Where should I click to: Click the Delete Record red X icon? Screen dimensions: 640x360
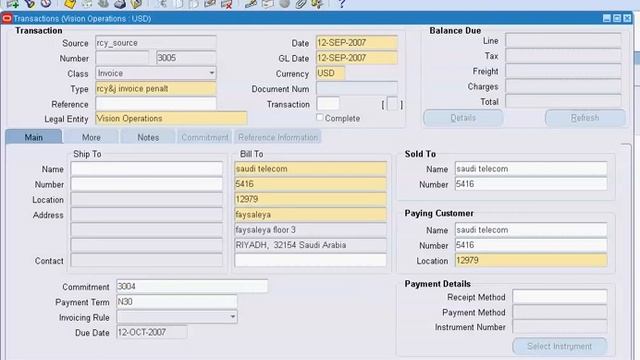[x=227, y=4]
